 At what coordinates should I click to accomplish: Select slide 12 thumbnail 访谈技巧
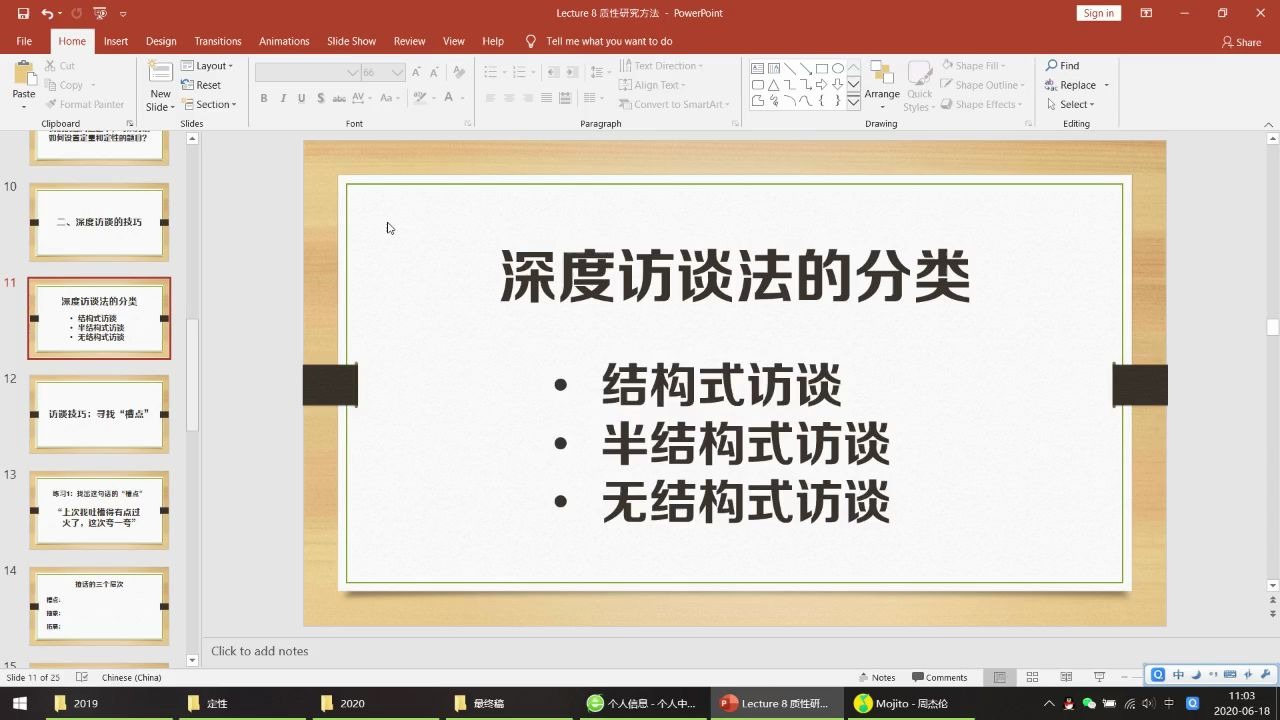click(x=99, y=414)
